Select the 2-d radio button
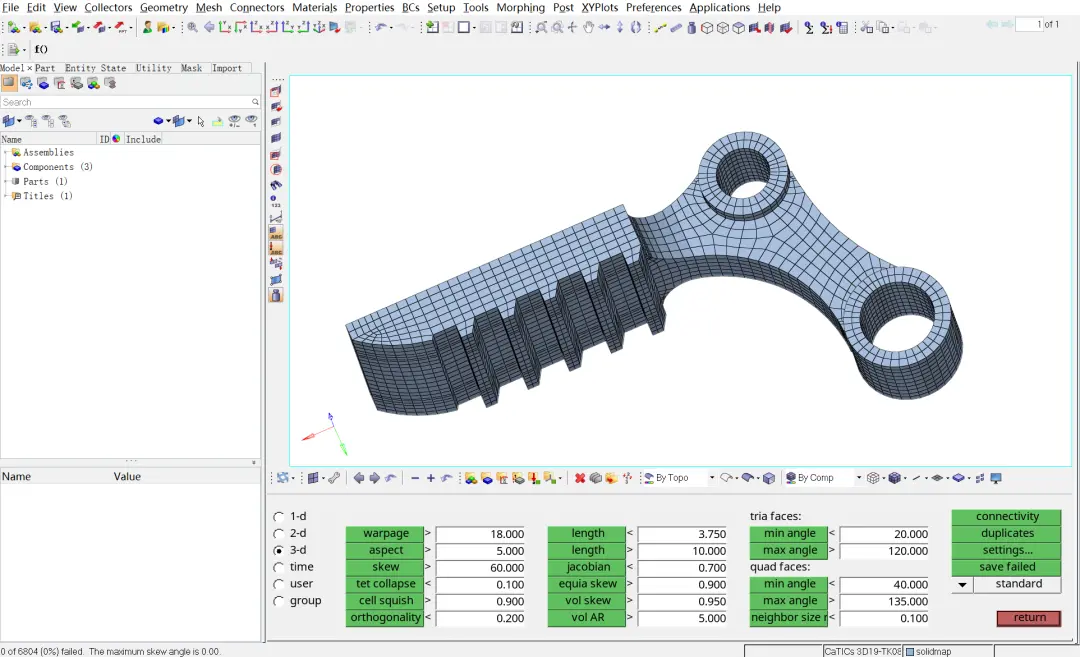The width and height of the screenshot is (1080, 657). [x=278, y=533]
